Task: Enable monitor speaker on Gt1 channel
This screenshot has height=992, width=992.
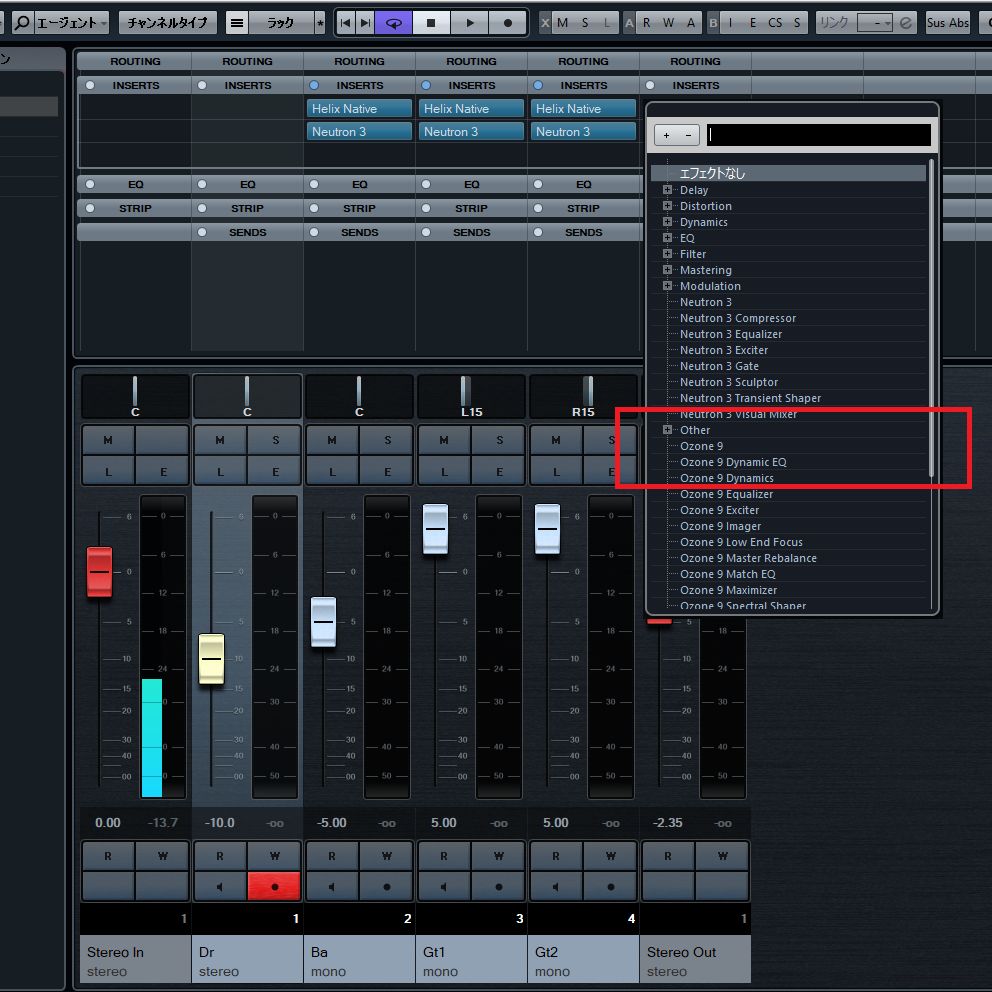Action: click(443, 886)
